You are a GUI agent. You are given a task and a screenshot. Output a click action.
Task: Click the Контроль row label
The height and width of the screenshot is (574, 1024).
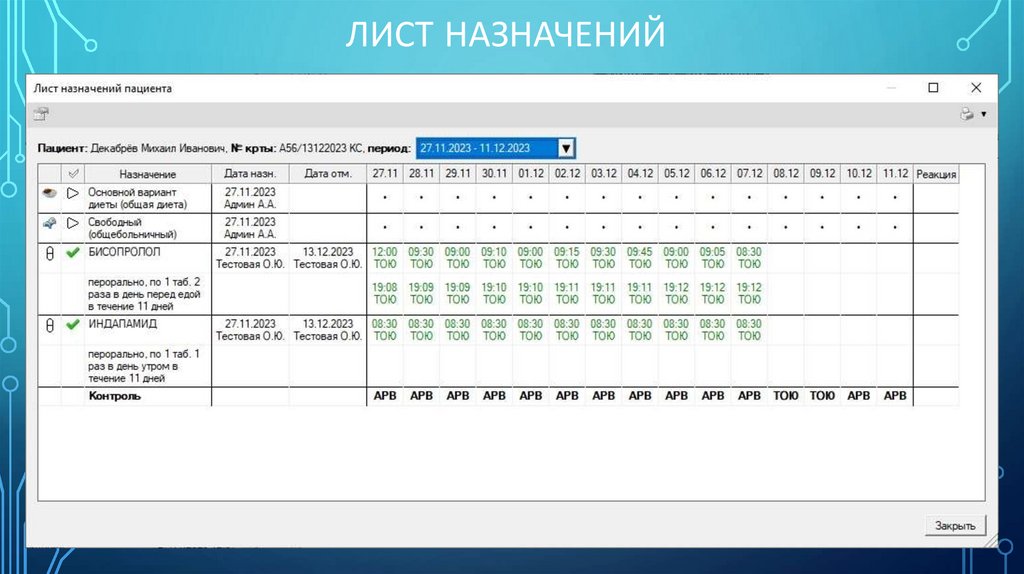(114, 396)
